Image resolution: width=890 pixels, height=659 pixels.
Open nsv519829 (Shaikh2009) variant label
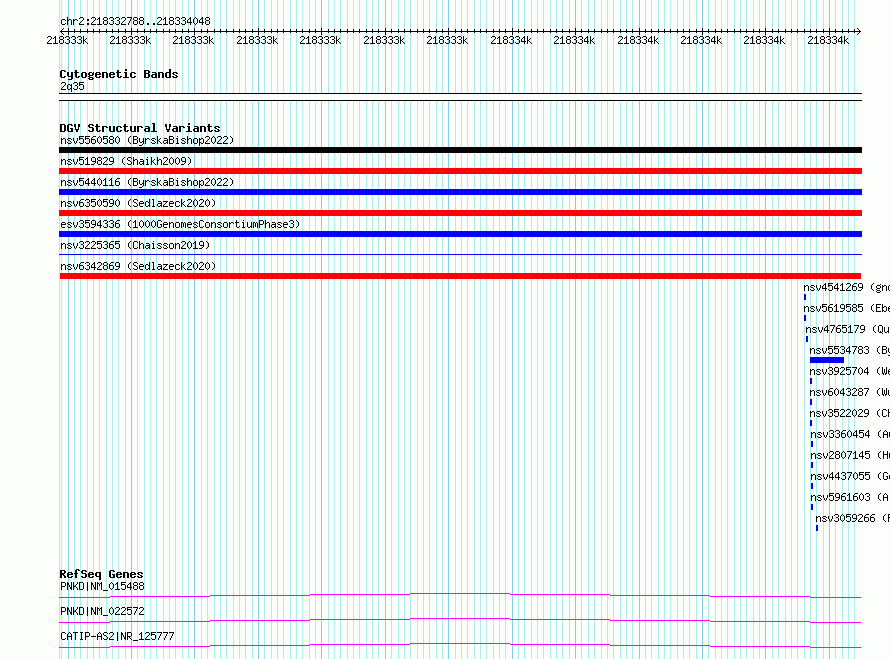[x=126, y=161]
